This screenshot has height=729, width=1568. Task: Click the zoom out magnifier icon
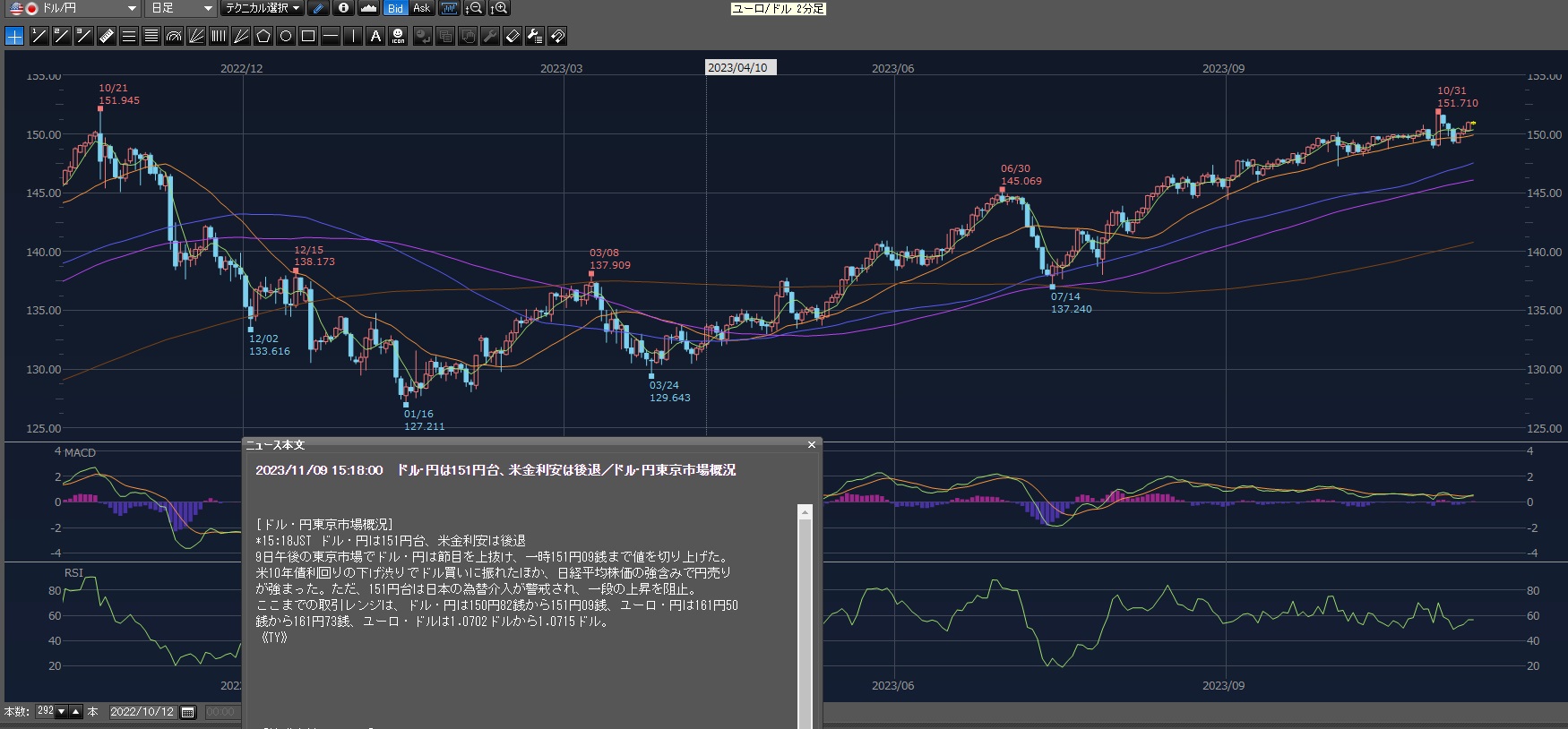[x=475, y=8]
